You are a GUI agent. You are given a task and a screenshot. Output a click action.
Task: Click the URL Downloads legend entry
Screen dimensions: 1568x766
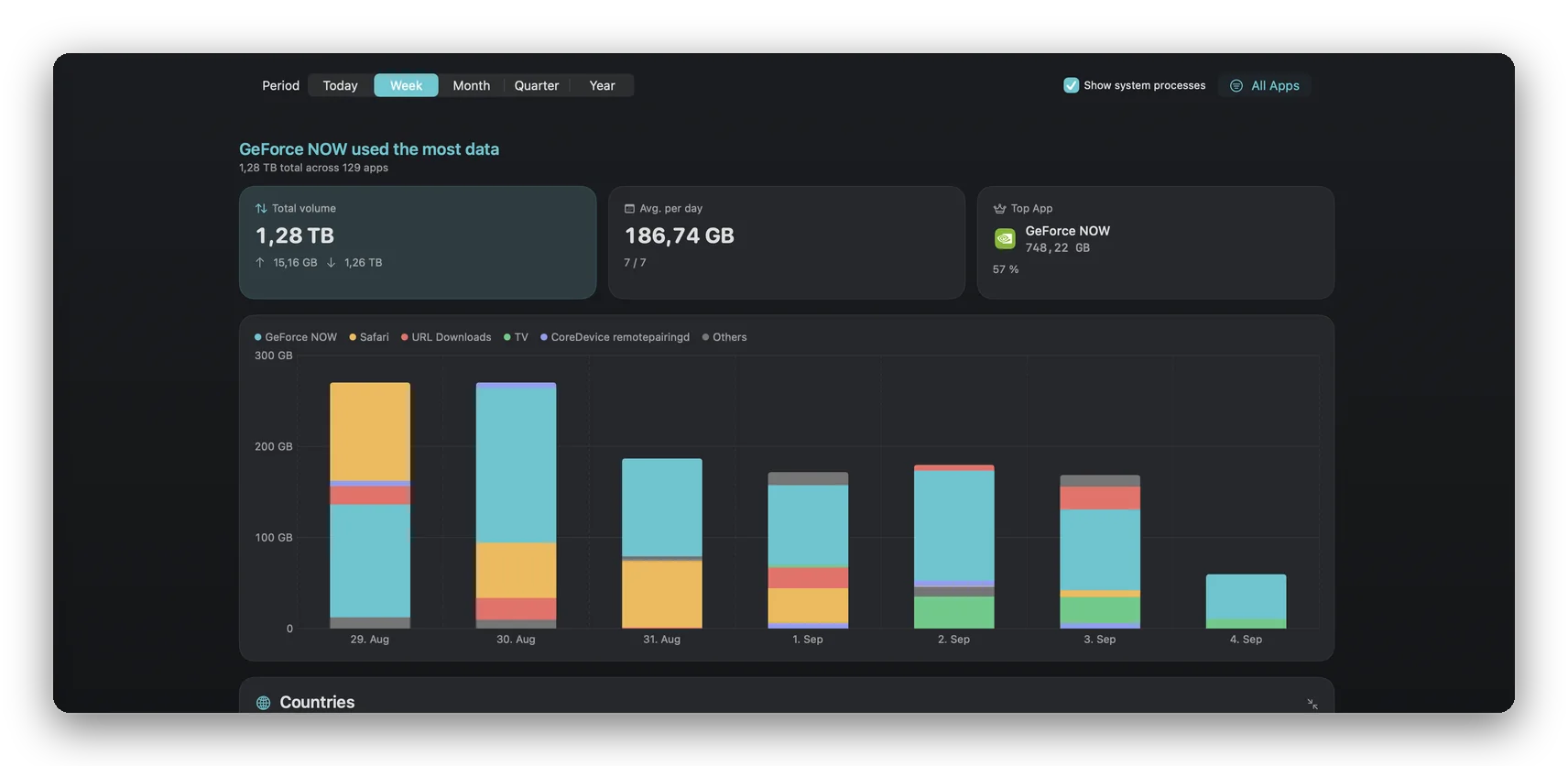tap(446, 337)
